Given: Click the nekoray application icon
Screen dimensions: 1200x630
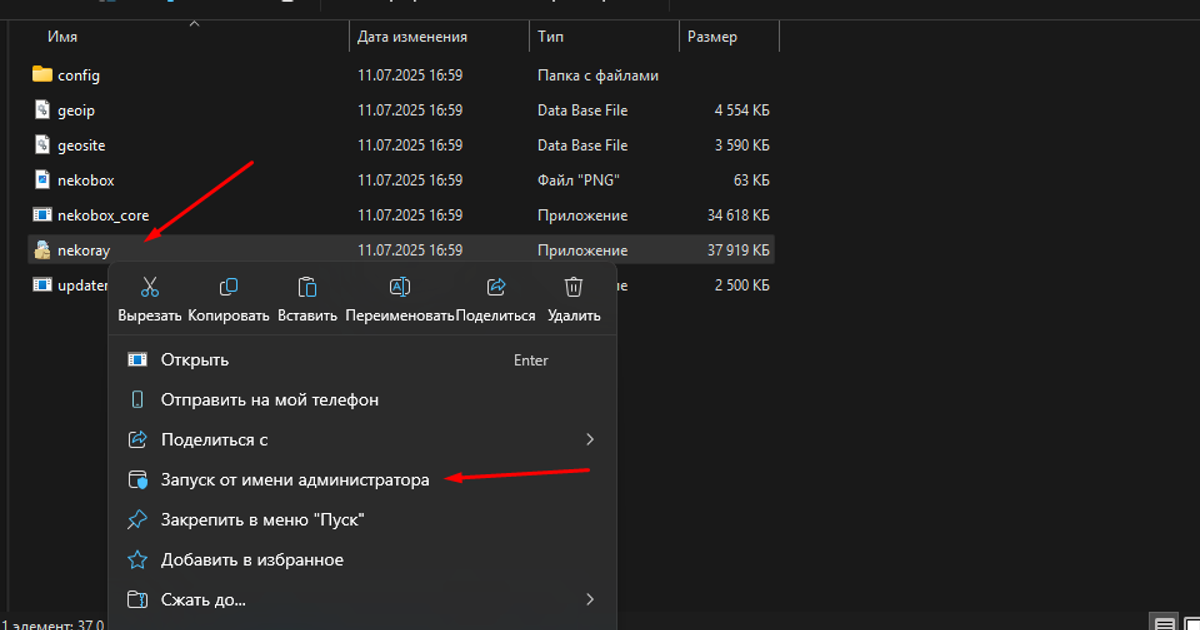Looking at the screenshot, I should [42, 250].
